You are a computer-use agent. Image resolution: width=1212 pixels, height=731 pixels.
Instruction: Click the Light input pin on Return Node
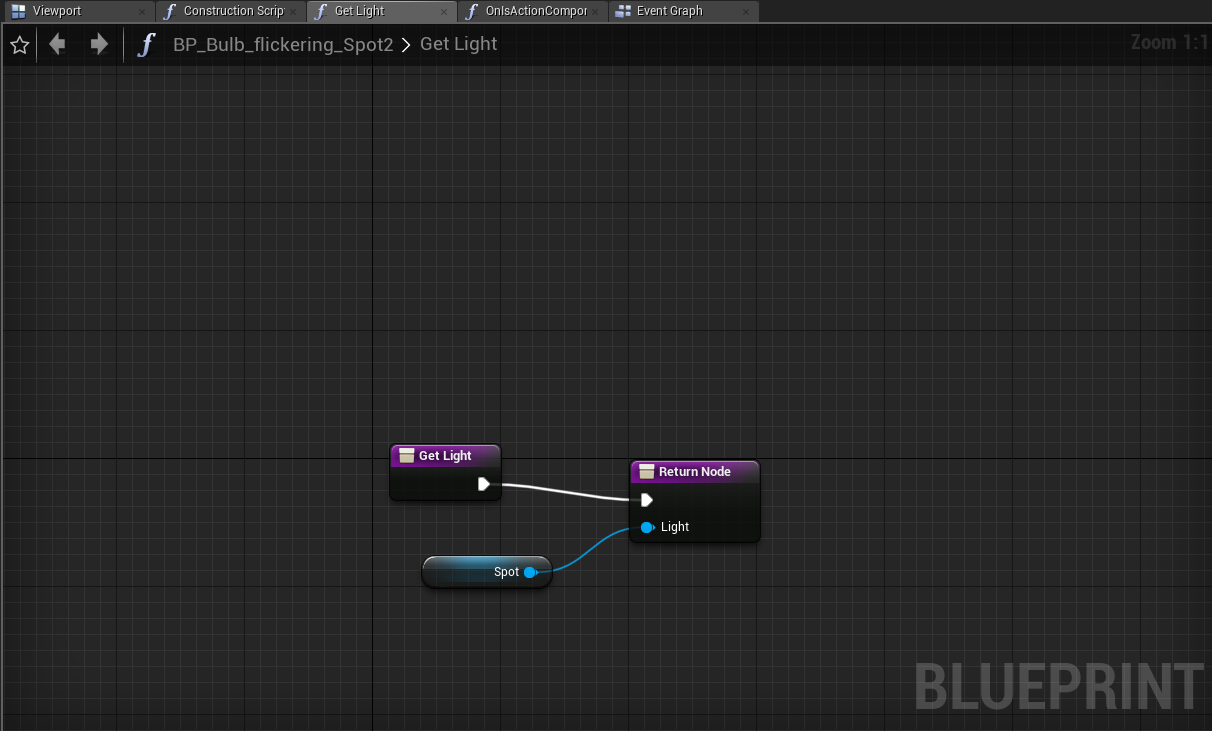[647, 527]
